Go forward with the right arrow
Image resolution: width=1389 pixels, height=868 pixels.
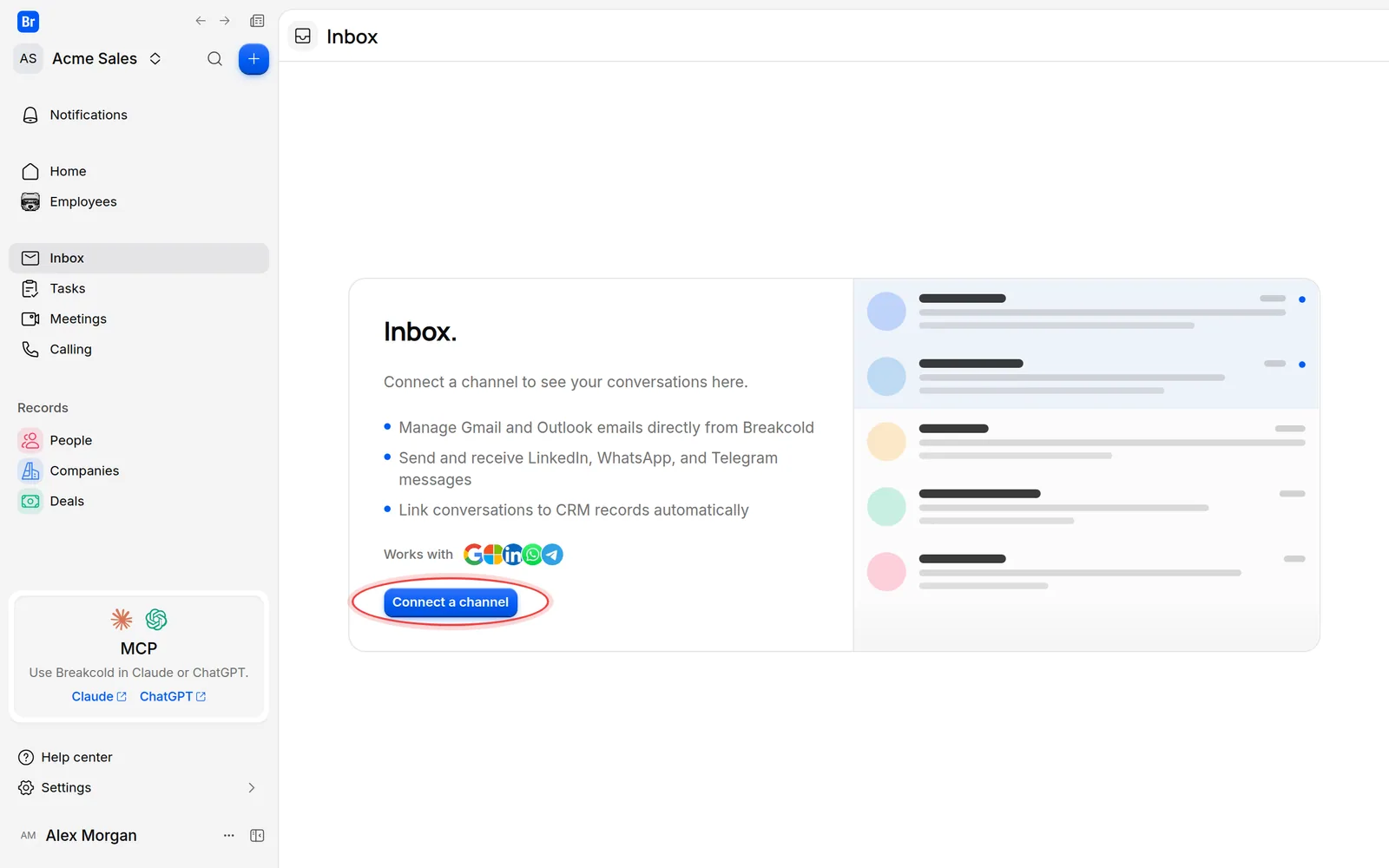click(225, 21)
